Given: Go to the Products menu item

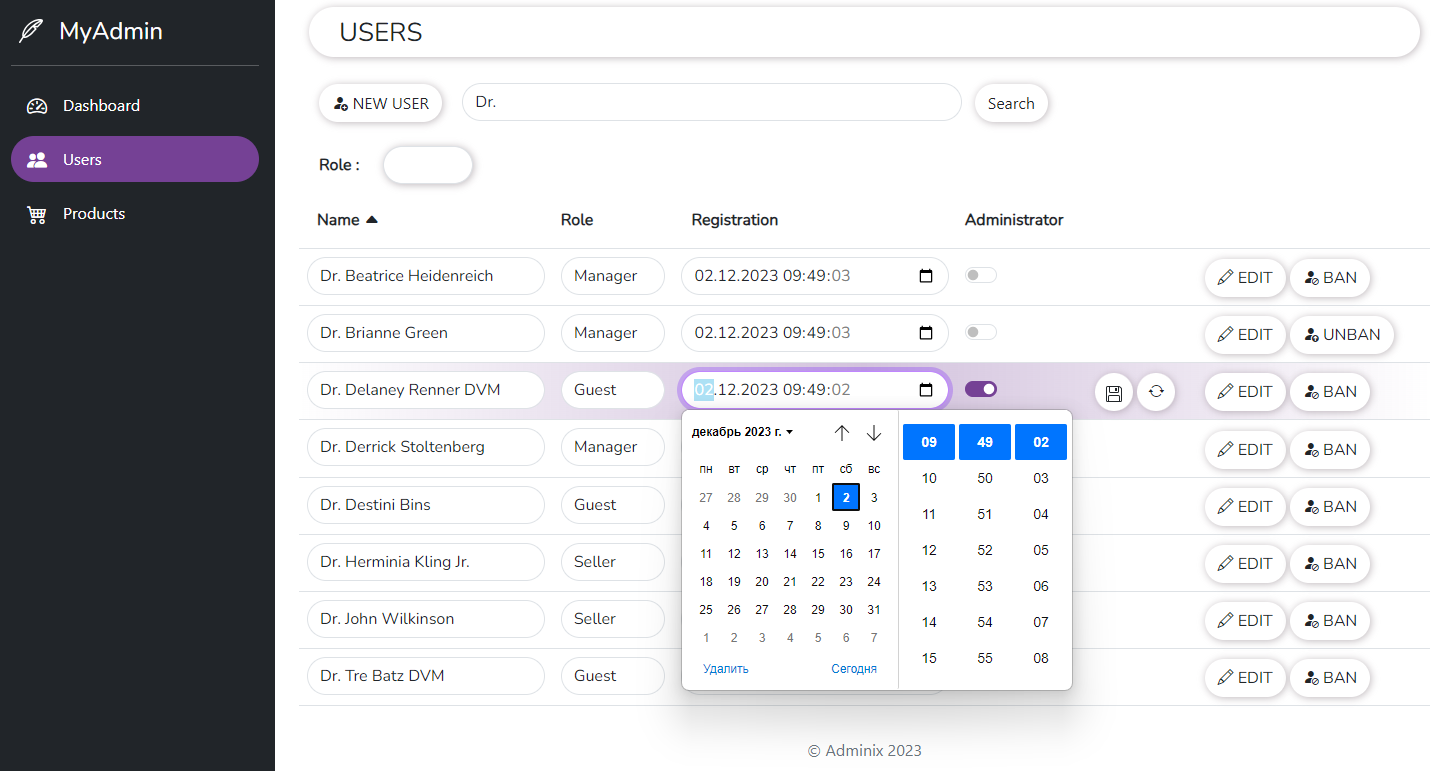Looking at the screenshot, I should click(x=135, y=214).
